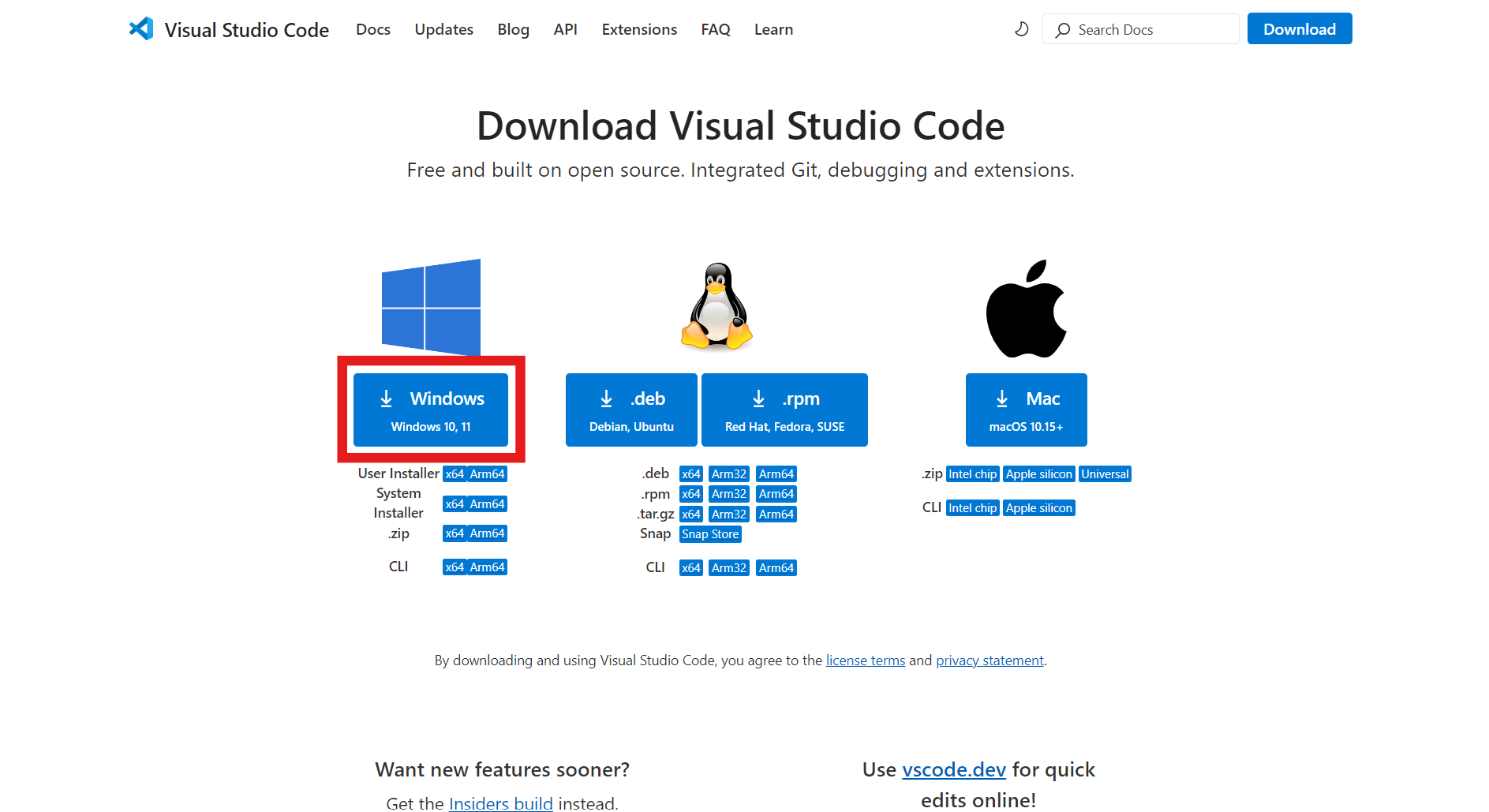
Task: Select Windows User Installer x64
Action: tap(455, 474)
